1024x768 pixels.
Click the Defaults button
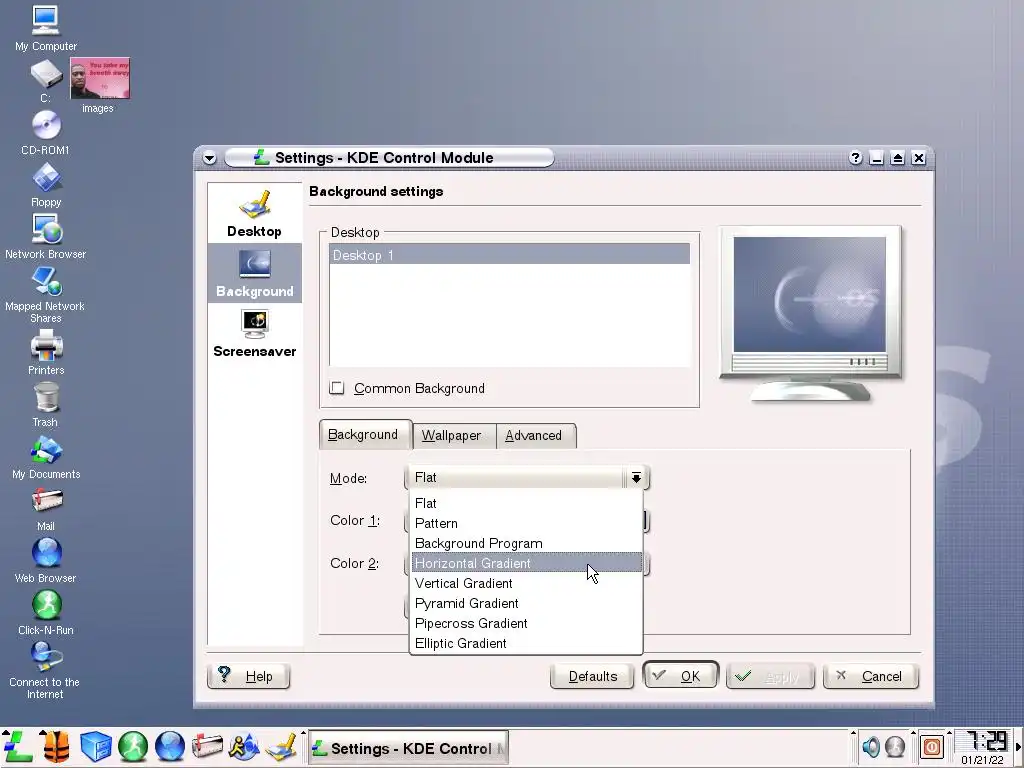coord(592,677)
